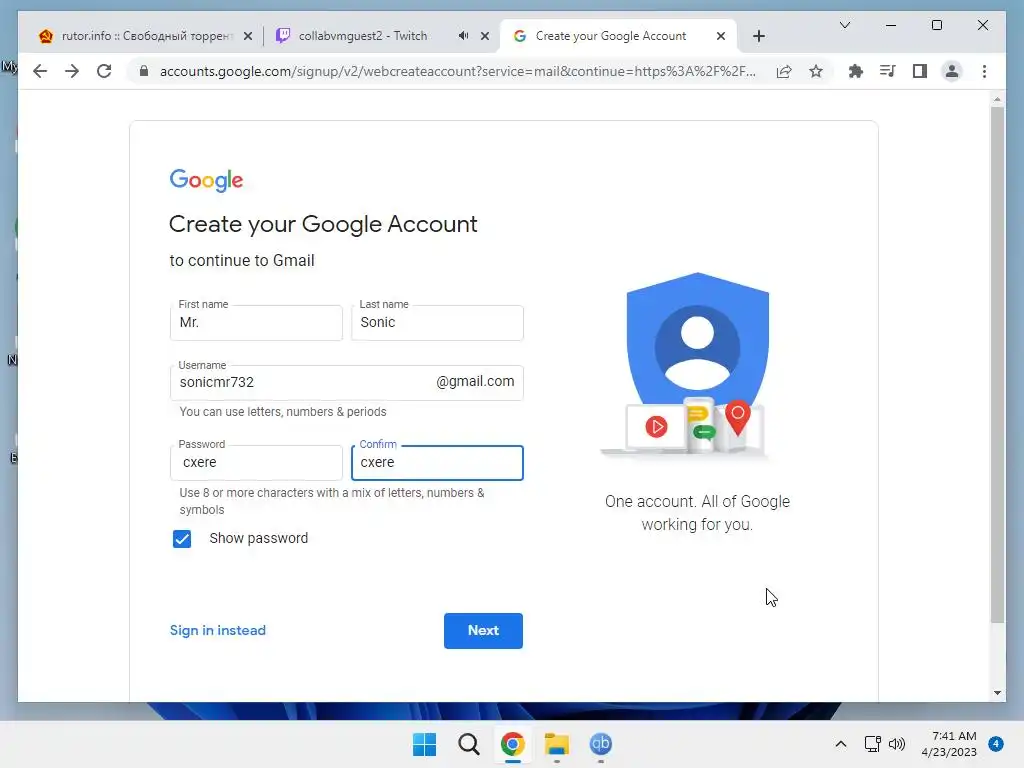Viewport: 1024px width, 768px height.
Task: Bookmark this page with the star icon
Action: pos(816,71)
